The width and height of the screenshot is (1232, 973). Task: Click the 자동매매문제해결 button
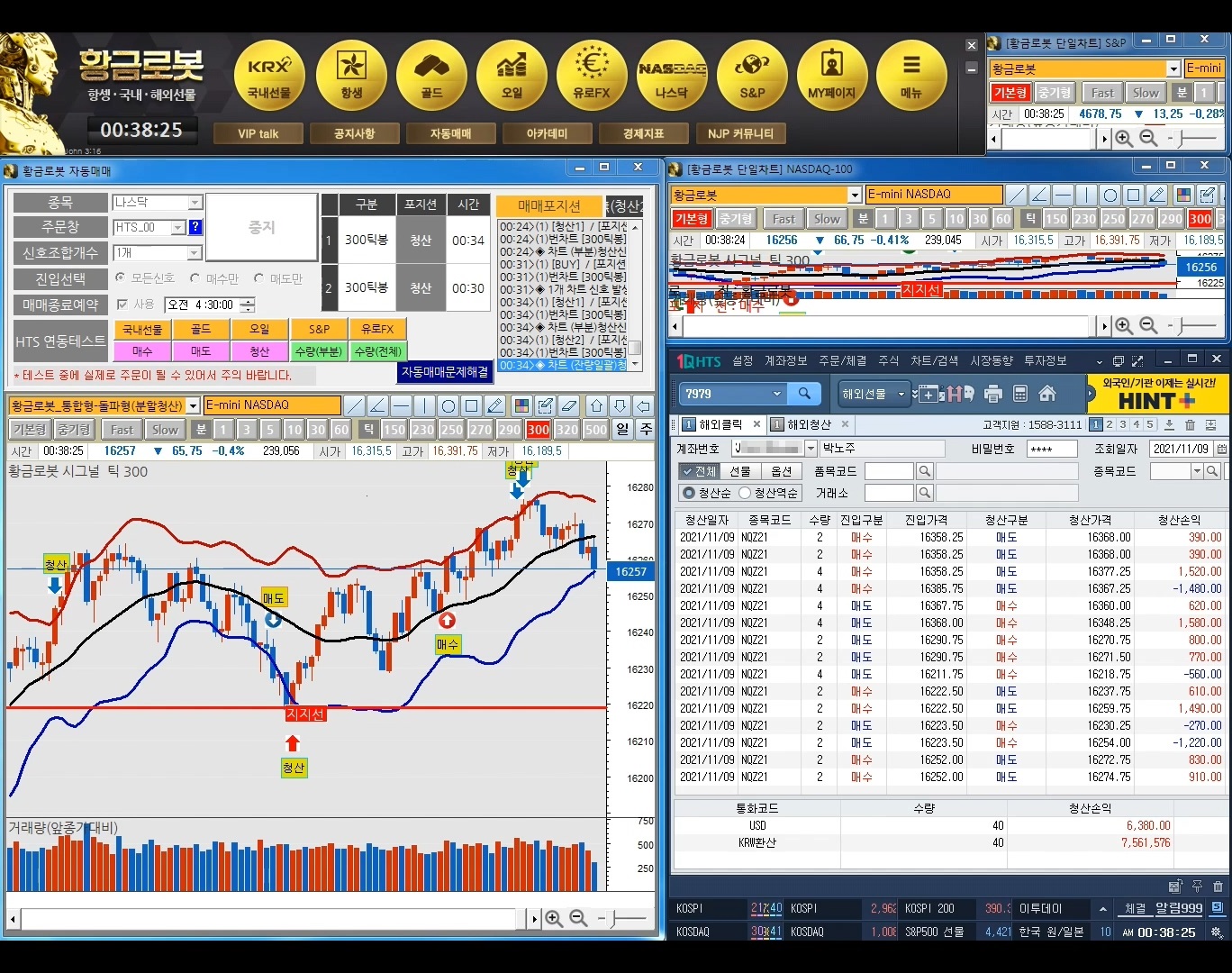445,371
